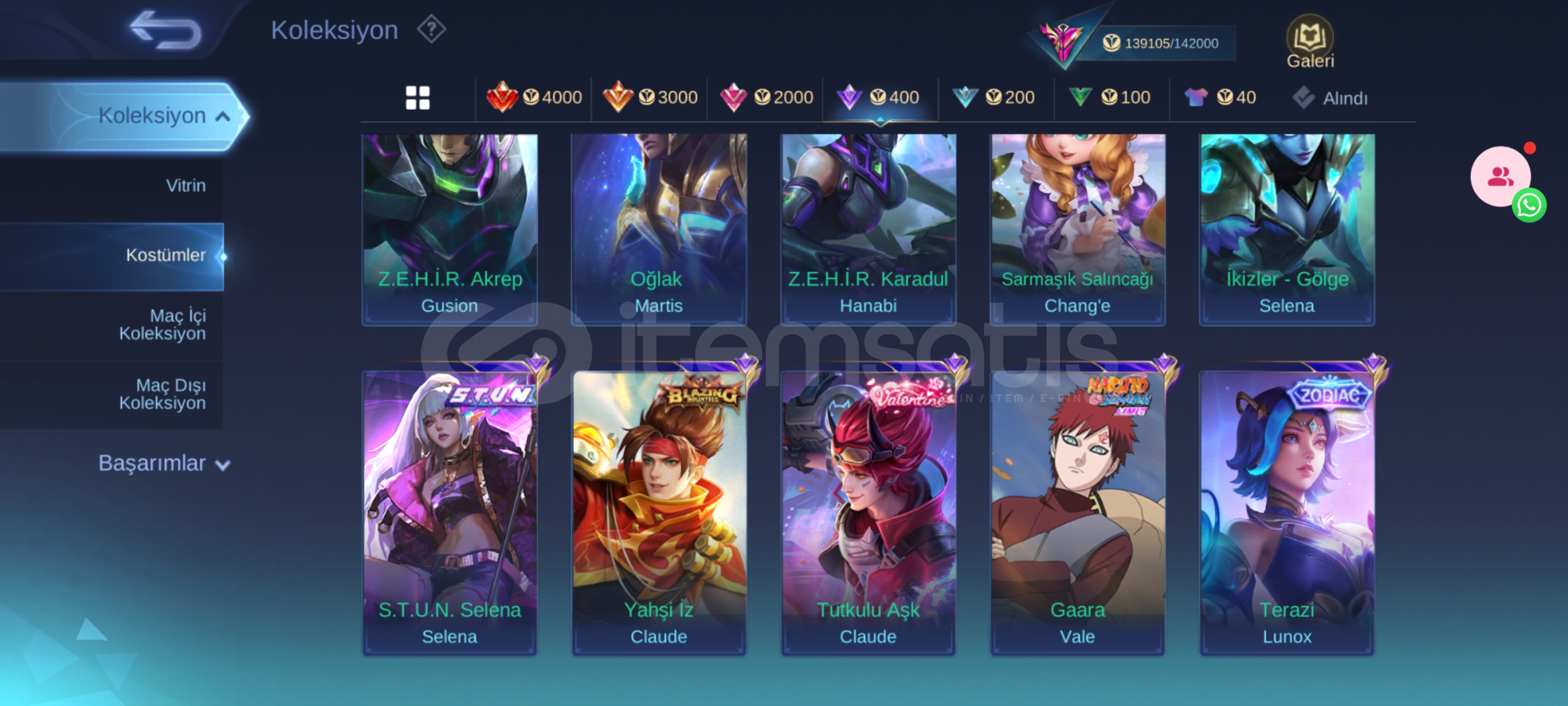Screen dimensions: 1568x706
Task: Select the 200 points tier tab
Action: click(x=994, y=97)
